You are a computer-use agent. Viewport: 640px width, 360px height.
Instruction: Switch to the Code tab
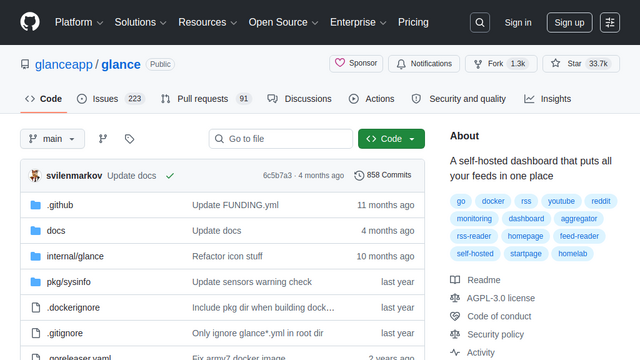pyautogui.click(x=44, y=99)
